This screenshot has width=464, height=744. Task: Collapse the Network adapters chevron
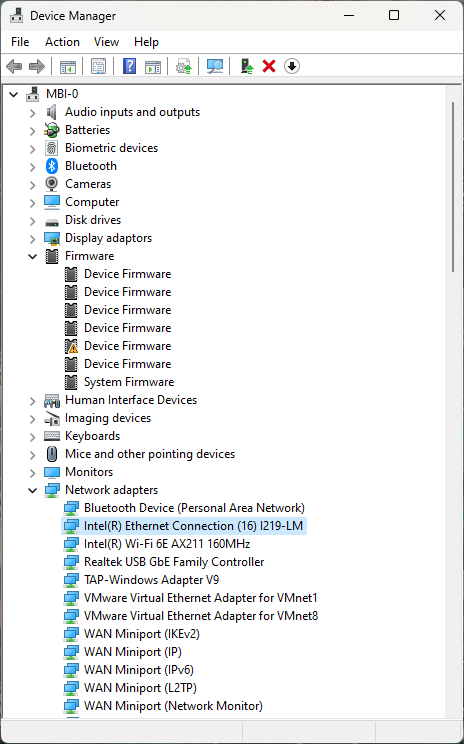pyautogui.click(x=32, y=491)
